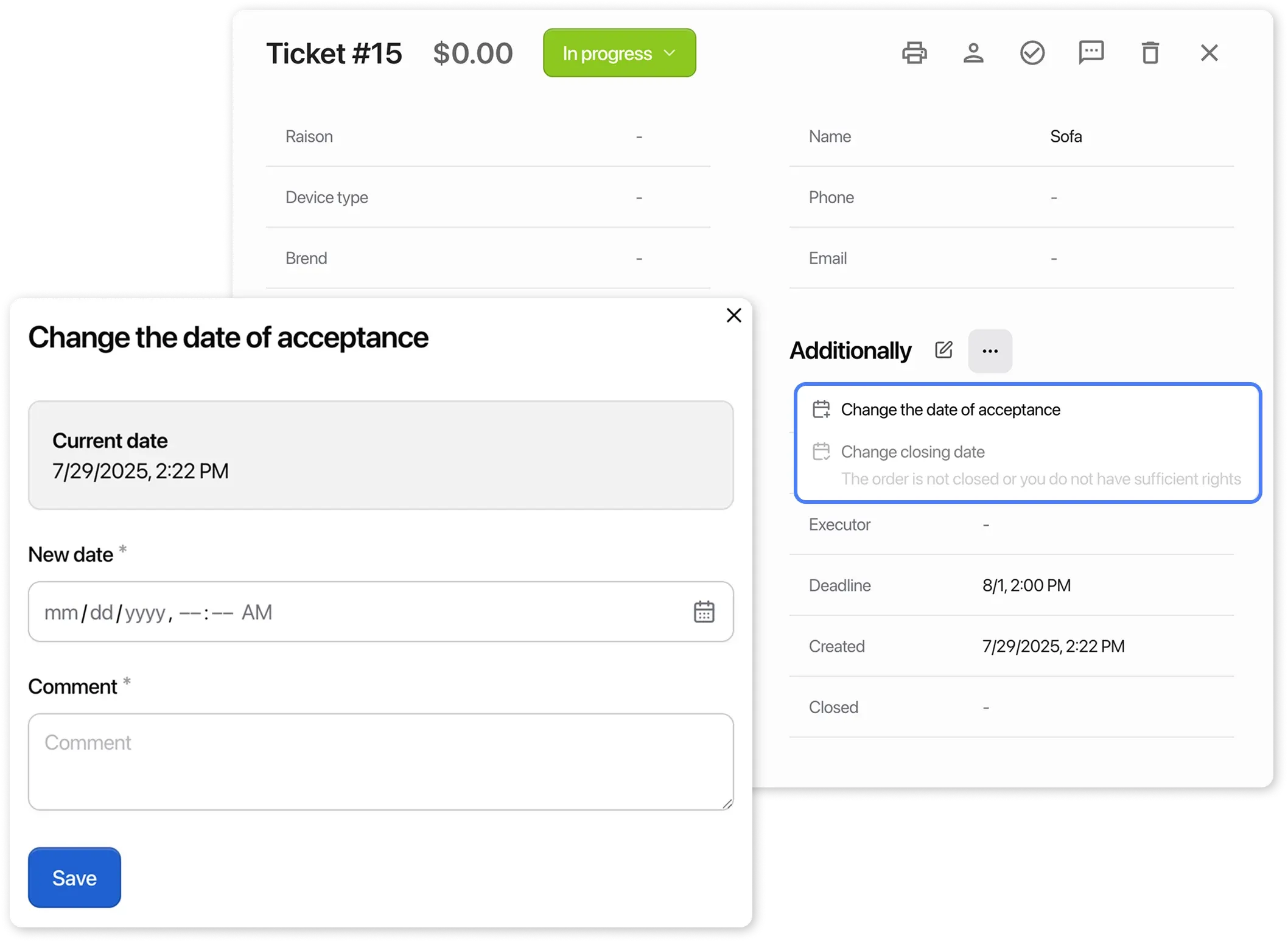Click the Current date info box
1288x942 pixels.
380,455
